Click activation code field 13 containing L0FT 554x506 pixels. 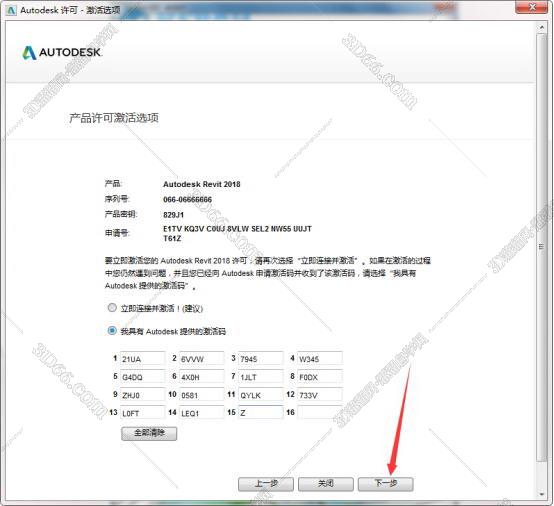[142, 413]
